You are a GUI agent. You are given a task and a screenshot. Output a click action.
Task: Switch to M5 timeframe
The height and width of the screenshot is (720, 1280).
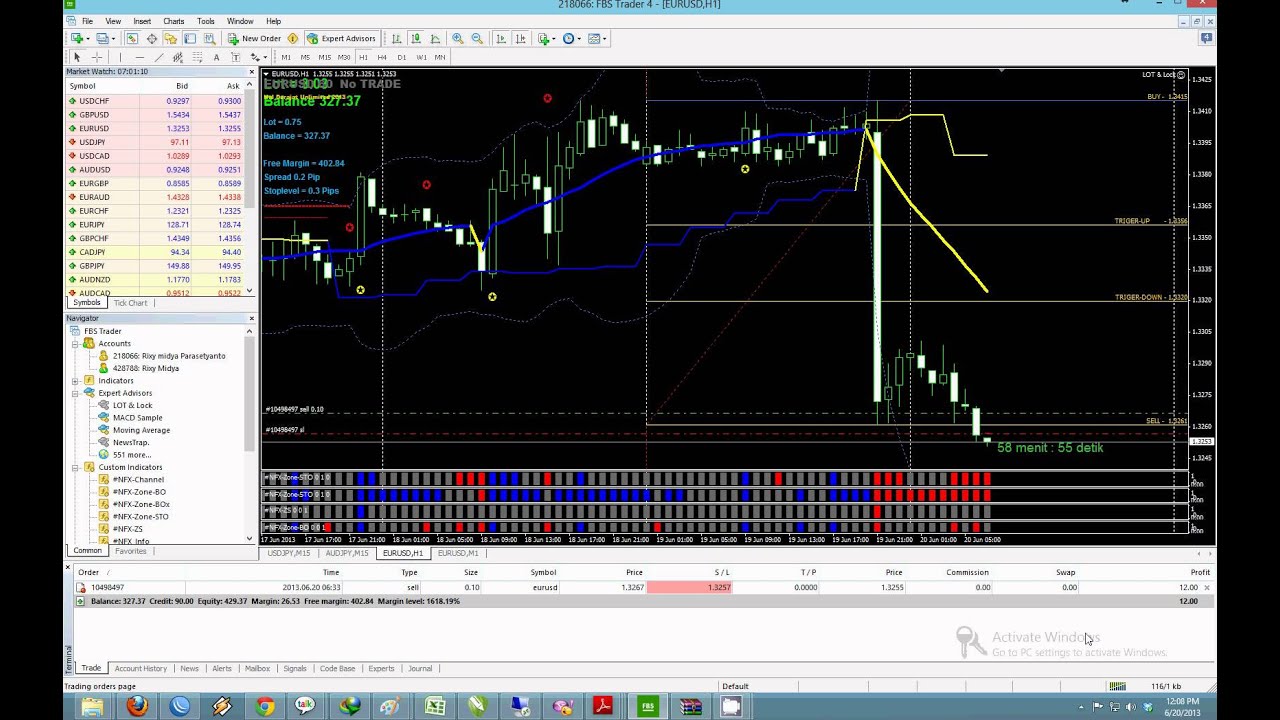[305, 57]
